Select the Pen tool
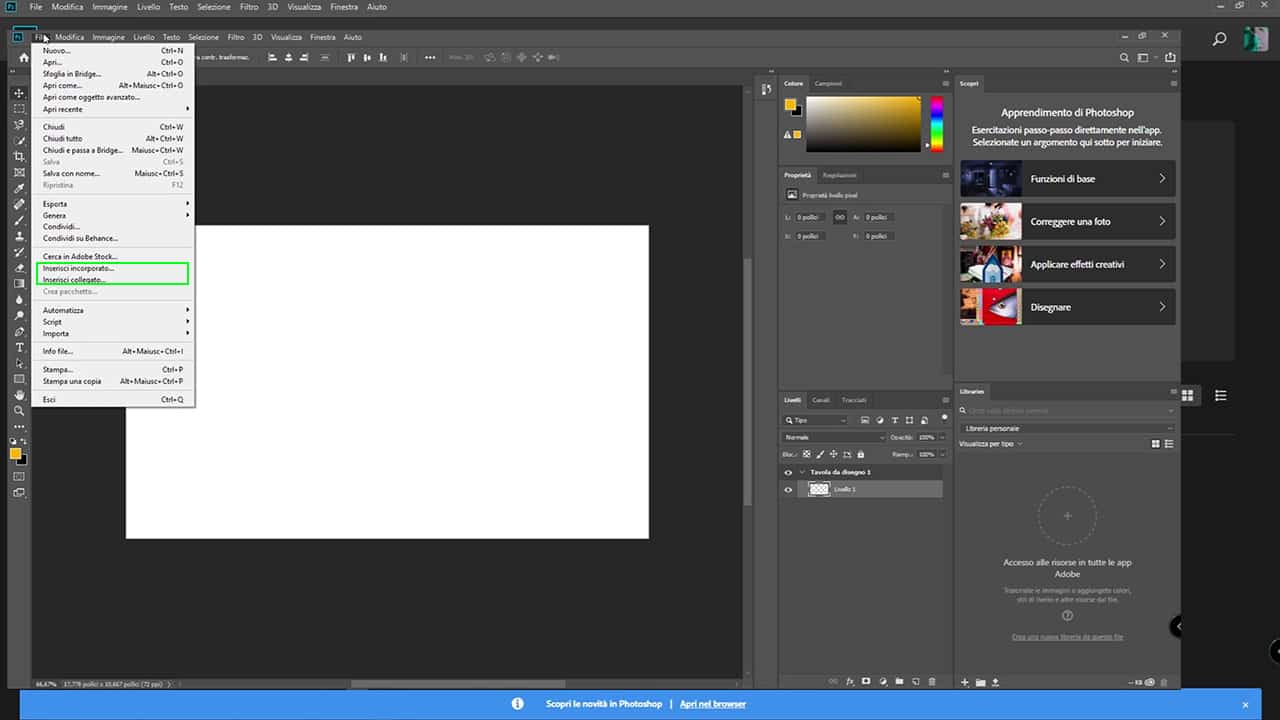Image resolution: width=1280 pixels, height=720 pixels. [x=19, y=331]
